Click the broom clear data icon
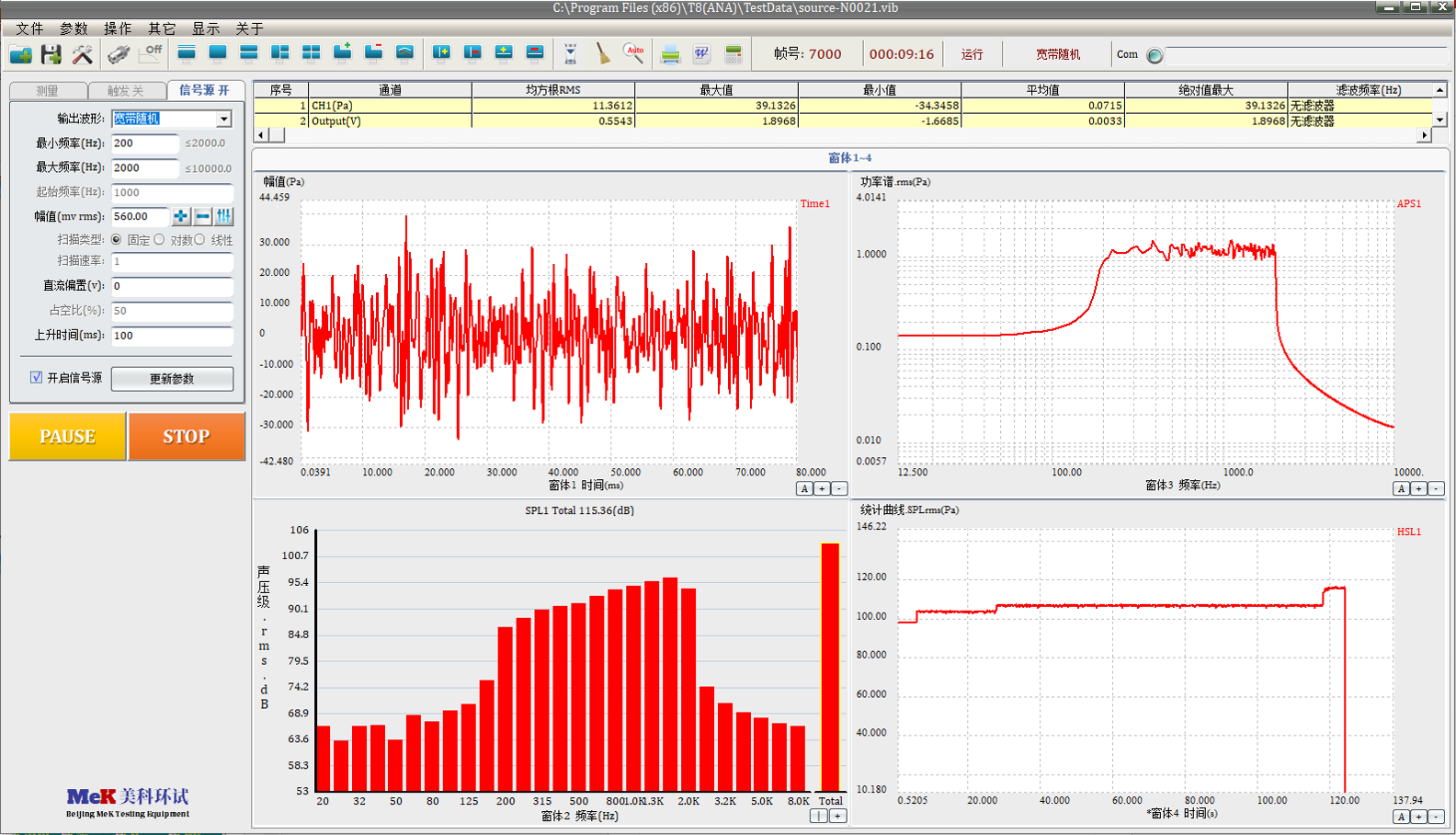The image size is (1456, 835). (x=603, y=53)
